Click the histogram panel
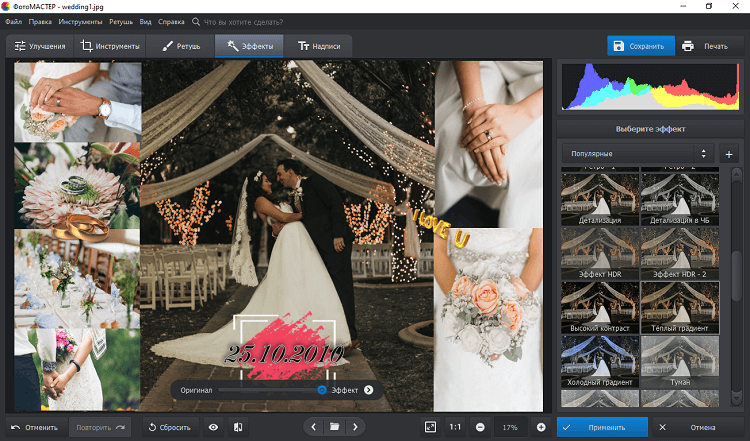The height and width of the screenshot is (441, 750). tap(650, 87)
